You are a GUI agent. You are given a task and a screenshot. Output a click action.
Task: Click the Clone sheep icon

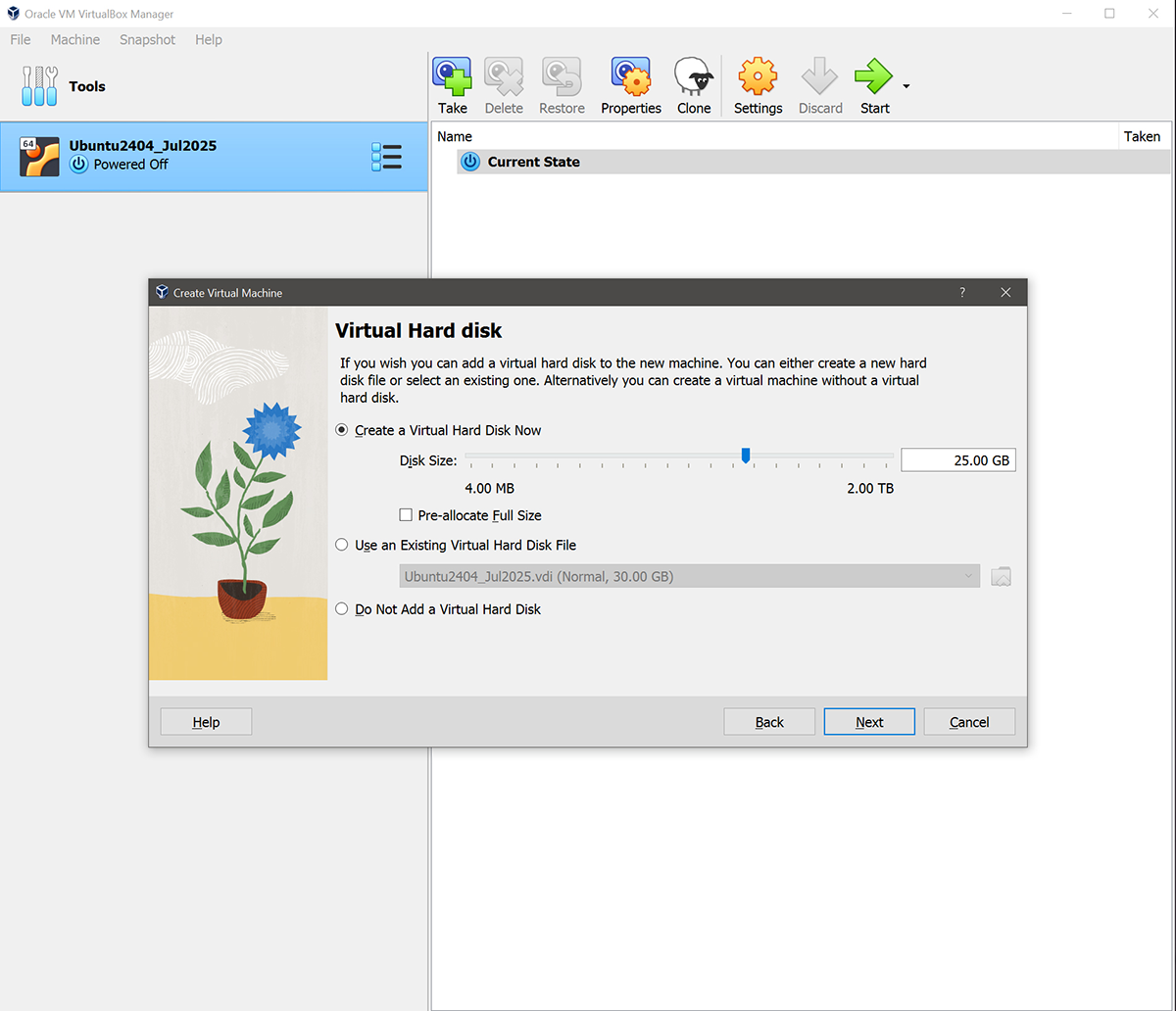point(694,76)
